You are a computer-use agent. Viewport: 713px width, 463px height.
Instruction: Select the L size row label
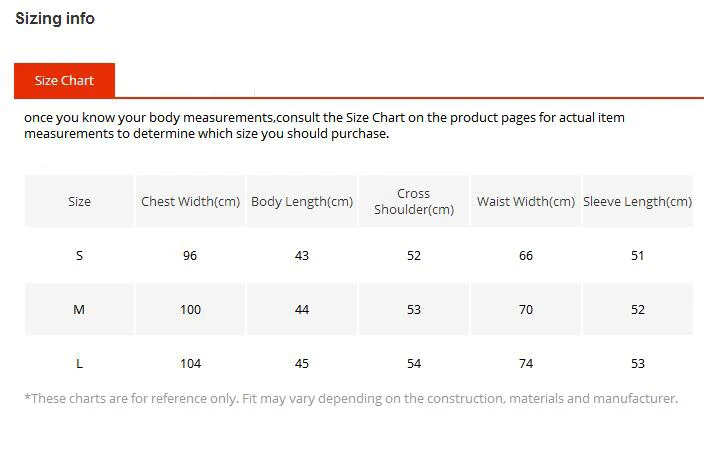click(79, 363)
